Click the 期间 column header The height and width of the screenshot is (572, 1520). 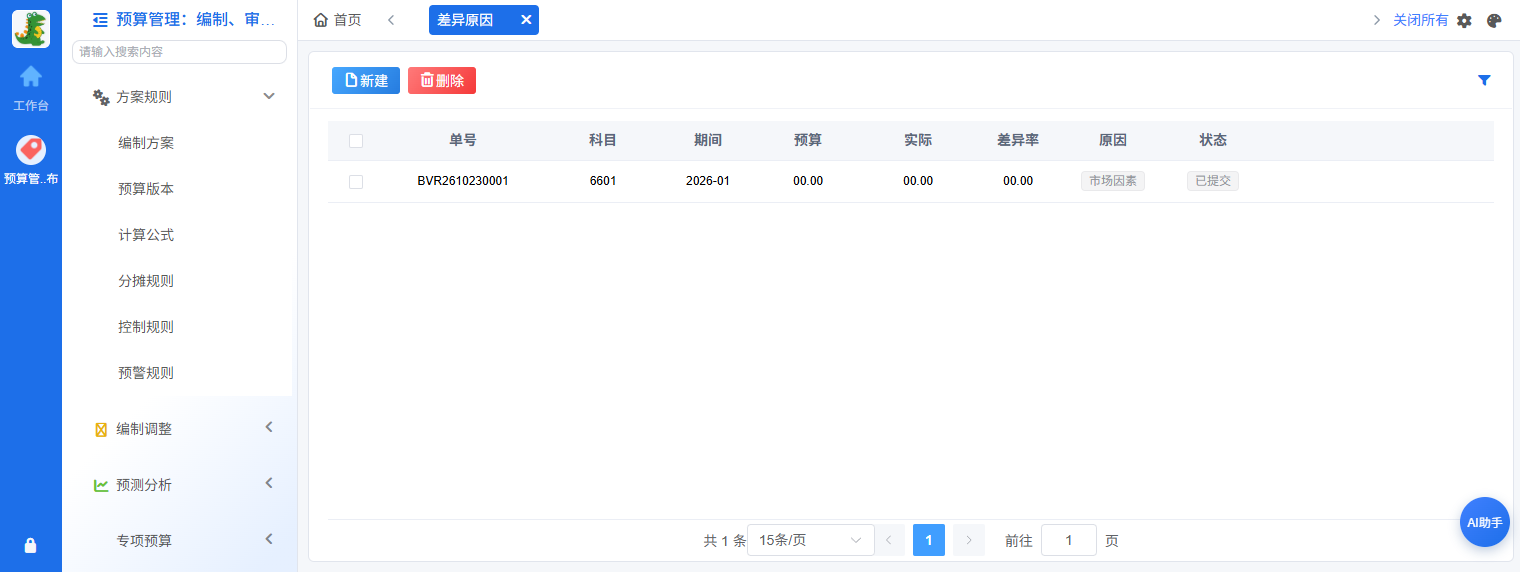point(708,140)
